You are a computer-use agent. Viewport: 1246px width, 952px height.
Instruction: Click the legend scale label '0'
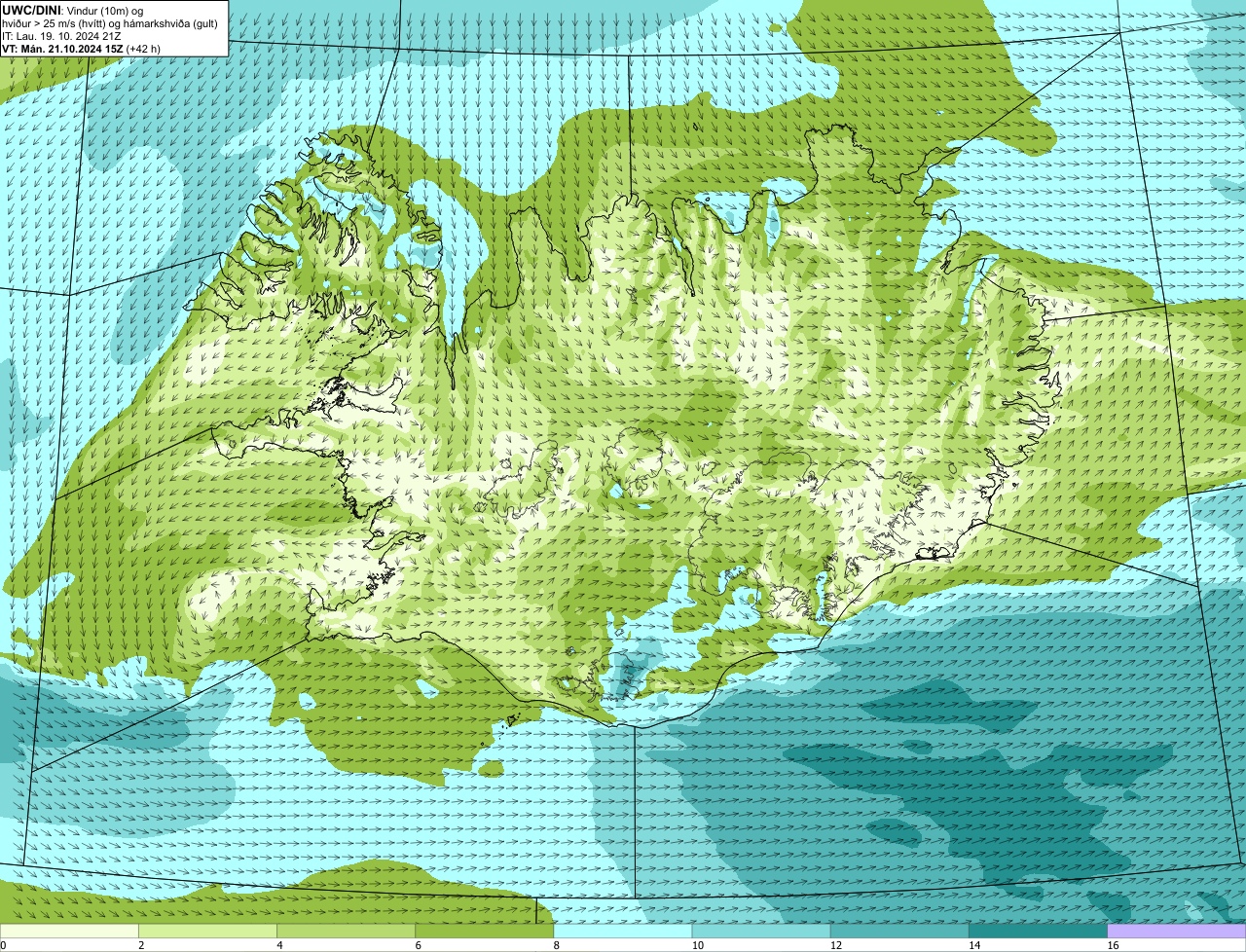[x=4, y=945]
